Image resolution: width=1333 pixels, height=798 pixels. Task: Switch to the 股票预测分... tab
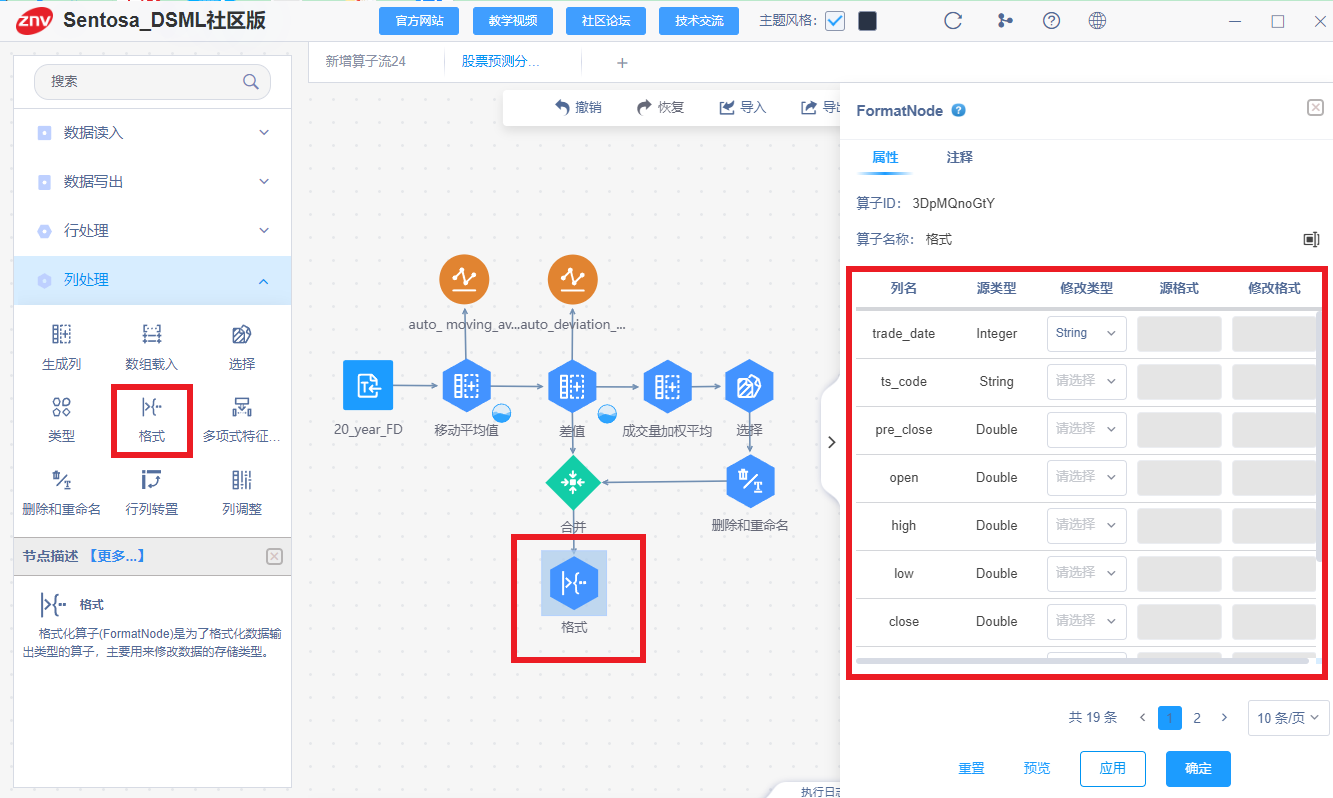tap(500, 62)
